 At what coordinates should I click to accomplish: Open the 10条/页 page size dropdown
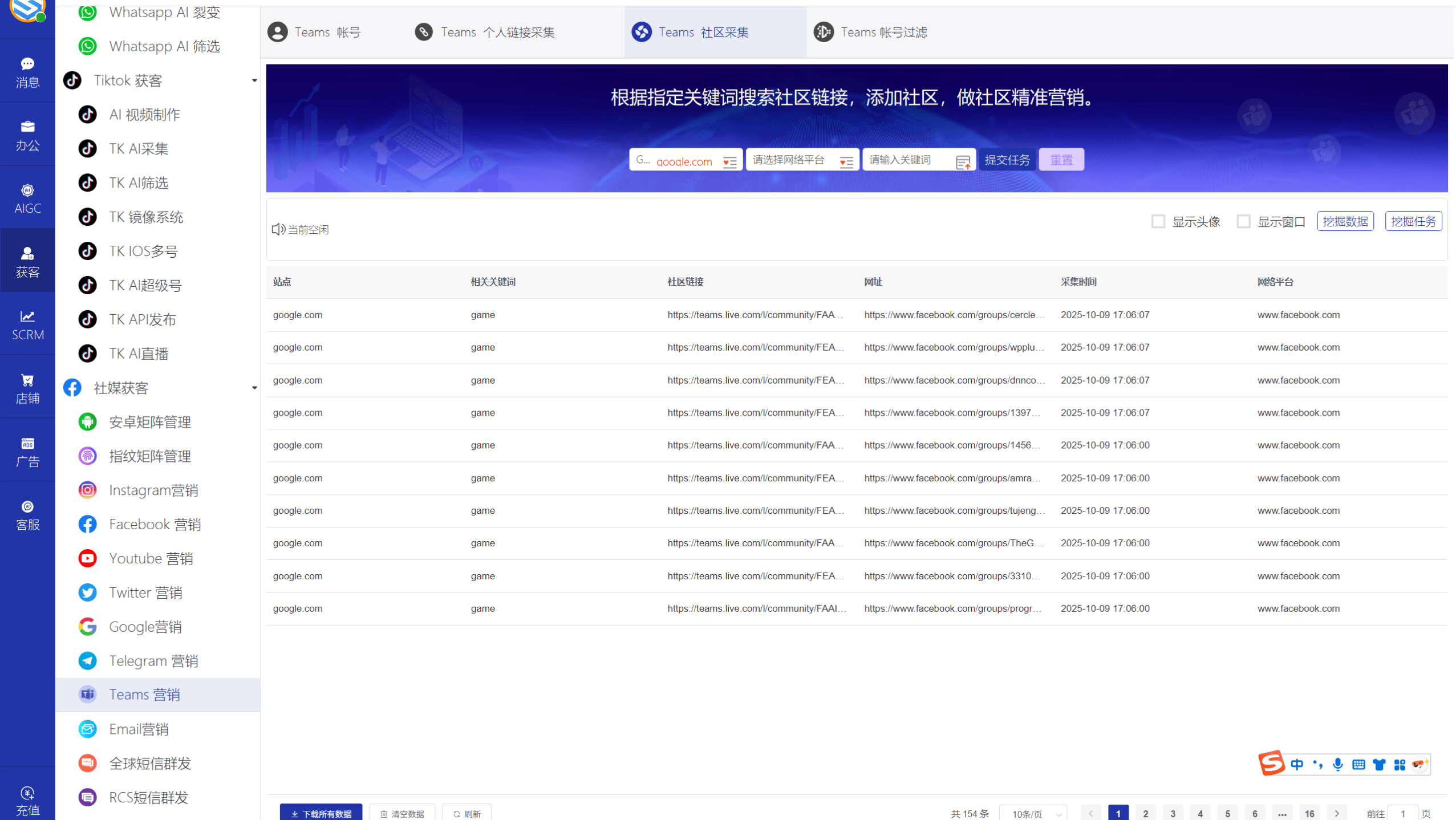[x=1033, y=814]
